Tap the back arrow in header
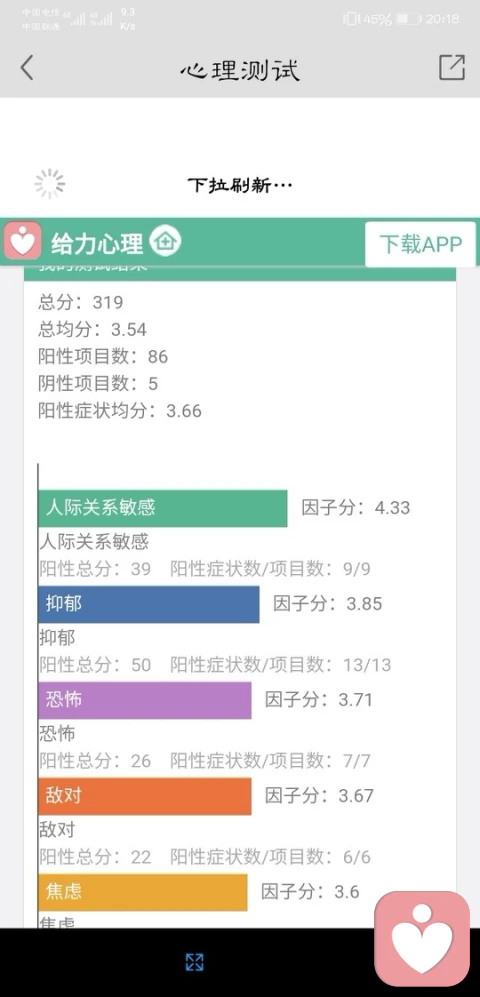Viewport: 480px width, 997px height. coord(27,67)
